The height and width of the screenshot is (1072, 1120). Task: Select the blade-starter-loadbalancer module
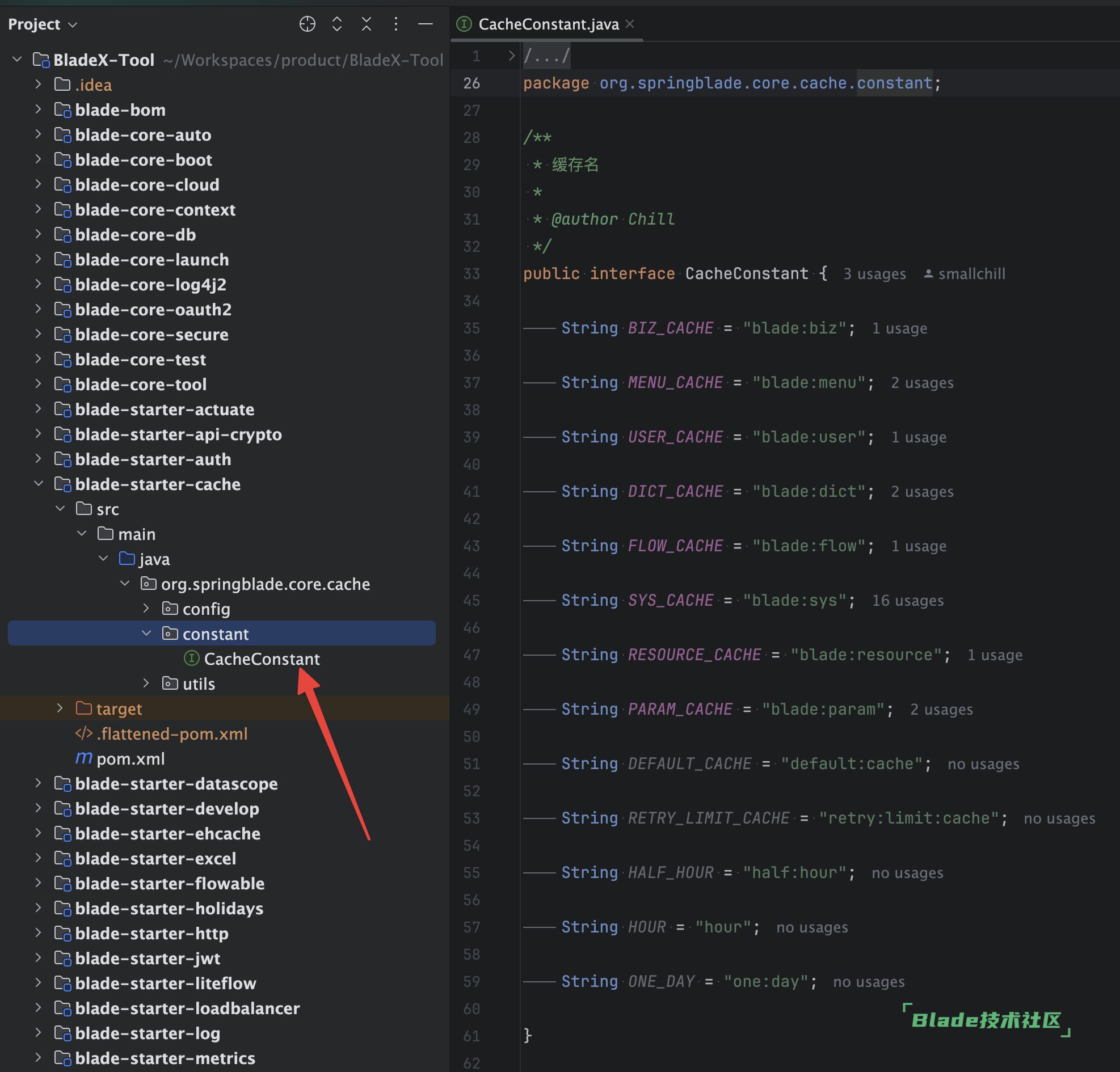(187, 1008)
